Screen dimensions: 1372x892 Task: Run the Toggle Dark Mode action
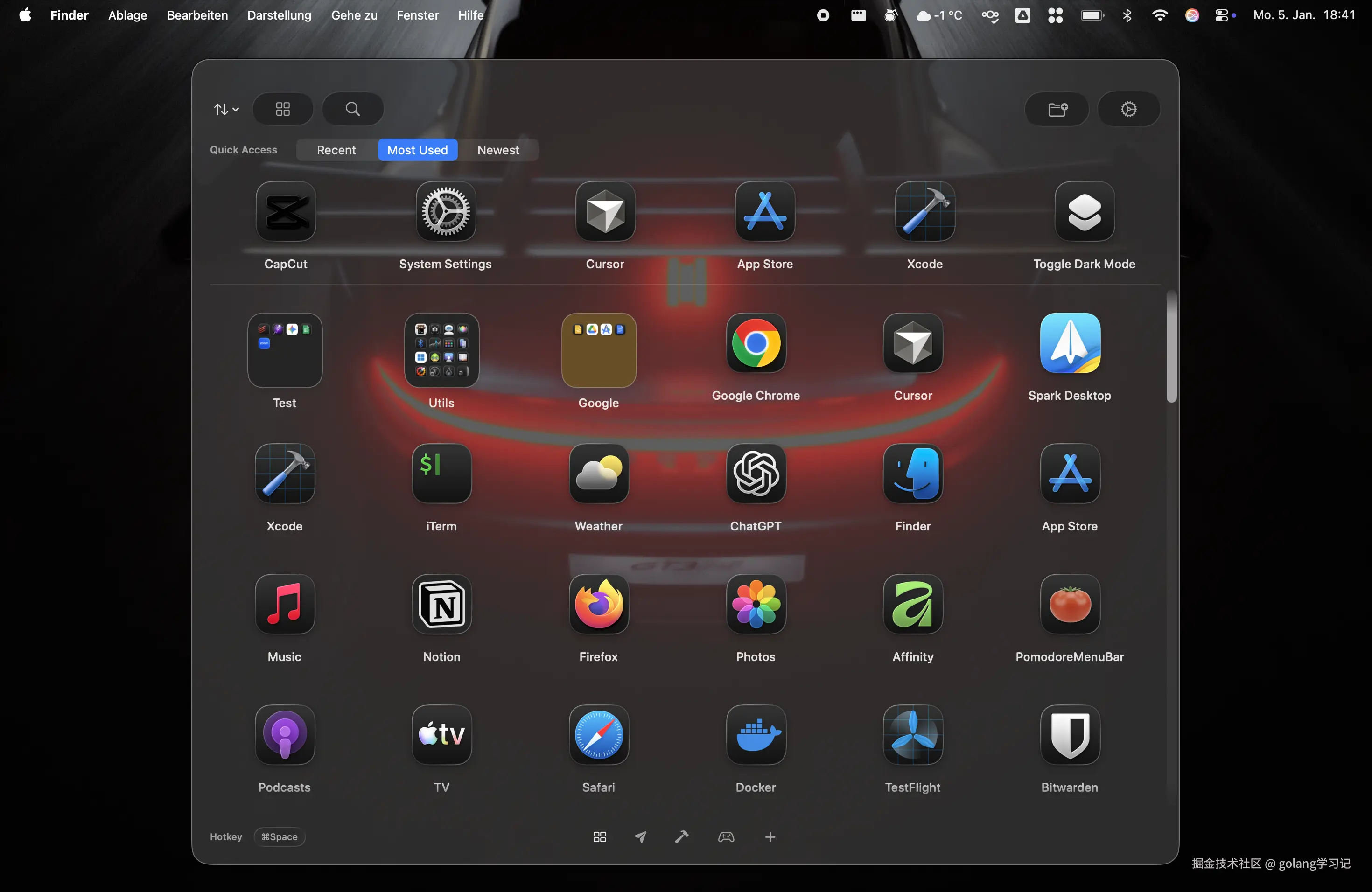(x=1083, y=212)
